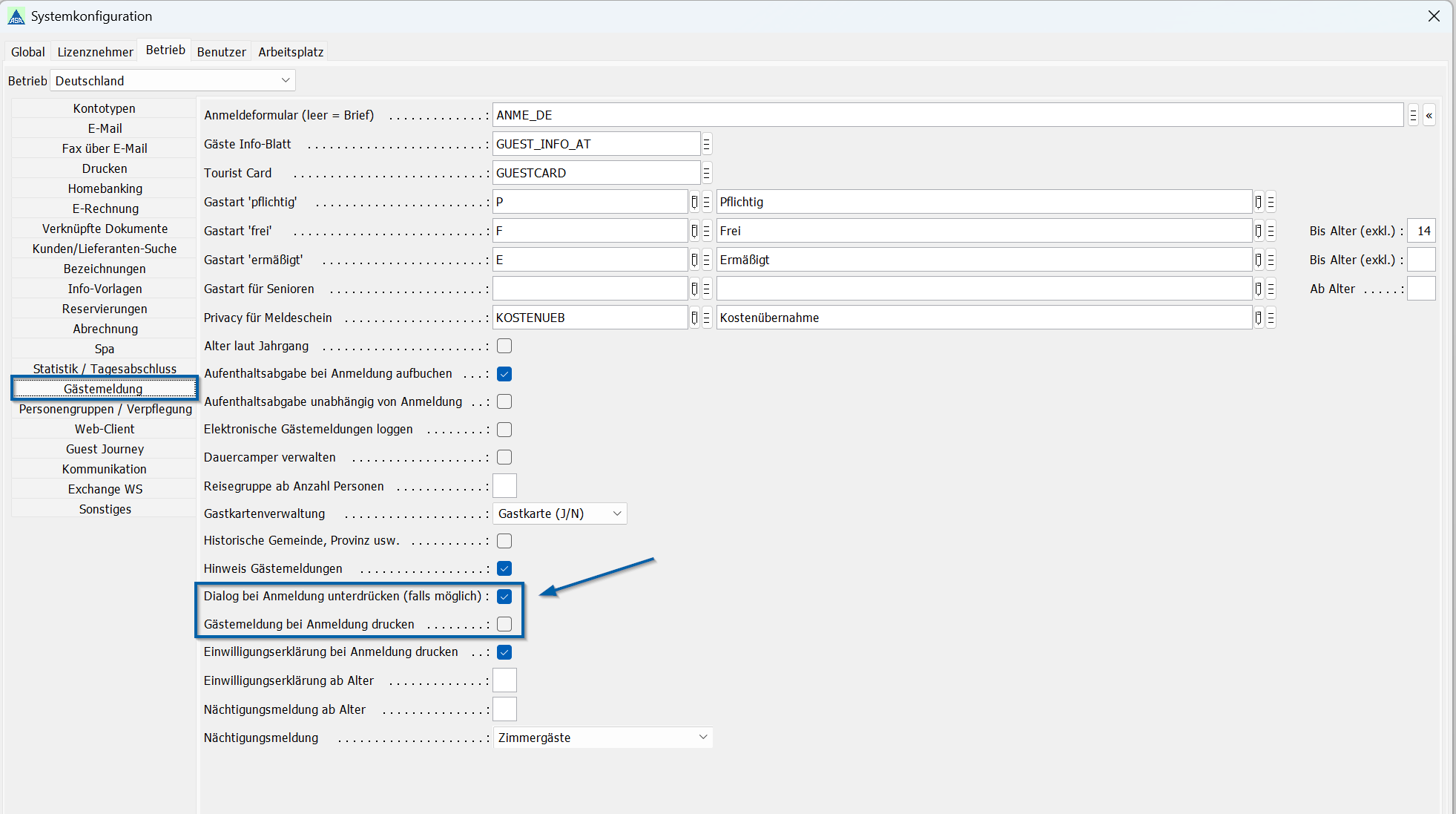Image resolution: width=1456 pixels, height=814 pixels.
Task: Open Nächtigungsmeldung Zimmergäste dropdown
Action: (x=602, y=738)
